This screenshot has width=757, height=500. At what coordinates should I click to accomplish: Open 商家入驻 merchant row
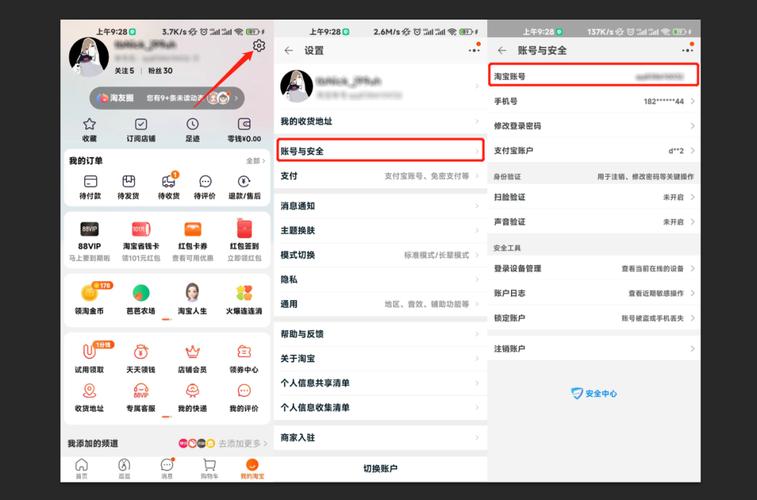coord(380,437)
